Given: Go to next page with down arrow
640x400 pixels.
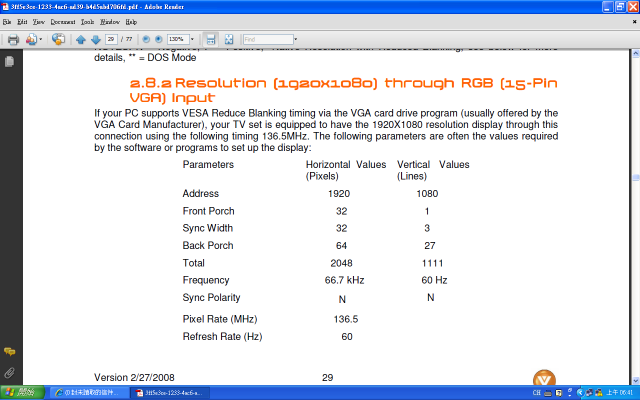Looking at the screenshot, I should (x=96, y=40).
